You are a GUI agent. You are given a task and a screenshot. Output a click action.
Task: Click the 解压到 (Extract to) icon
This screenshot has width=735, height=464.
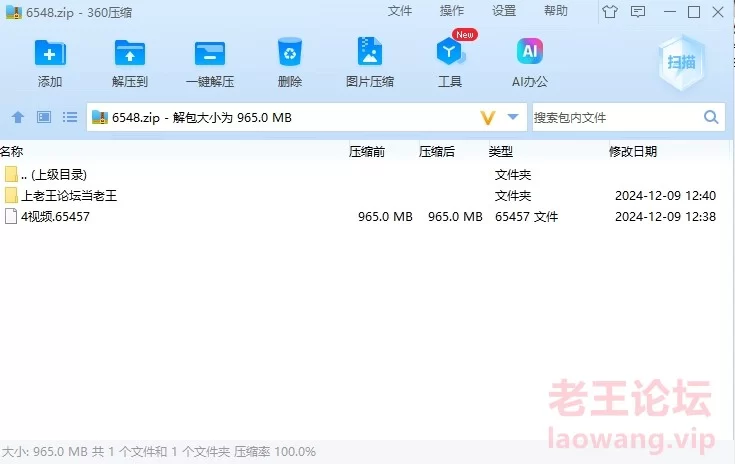click(130, 53)
